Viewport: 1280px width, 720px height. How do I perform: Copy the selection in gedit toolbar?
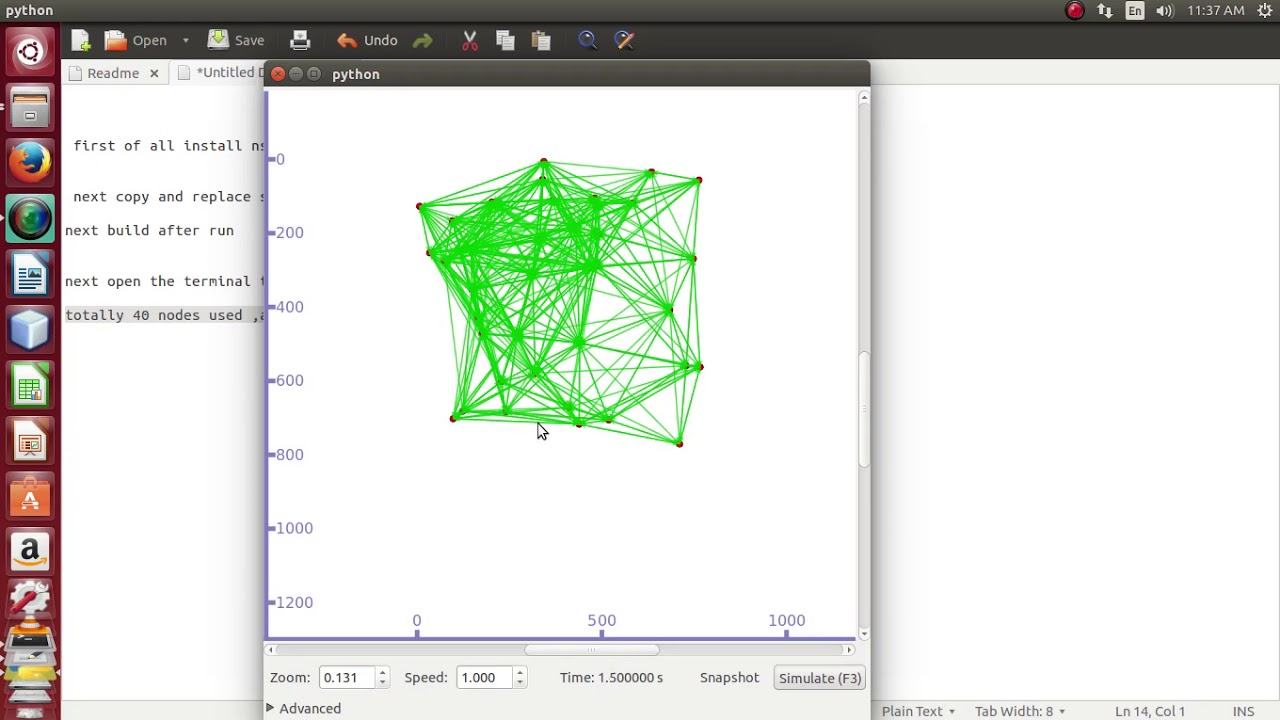tap(505, 41)
